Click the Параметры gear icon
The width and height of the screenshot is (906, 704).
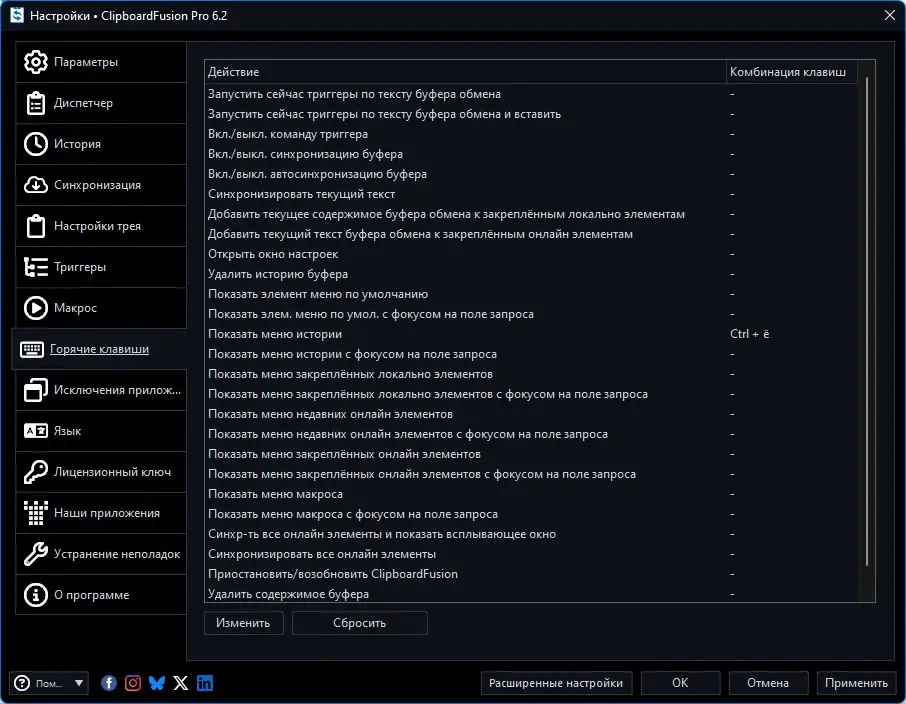point(35,62)
